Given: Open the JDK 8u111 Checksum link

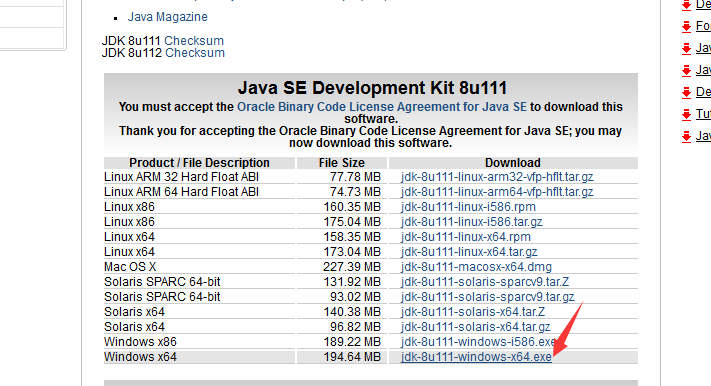Looking at the screenshot, I should 194,40.
